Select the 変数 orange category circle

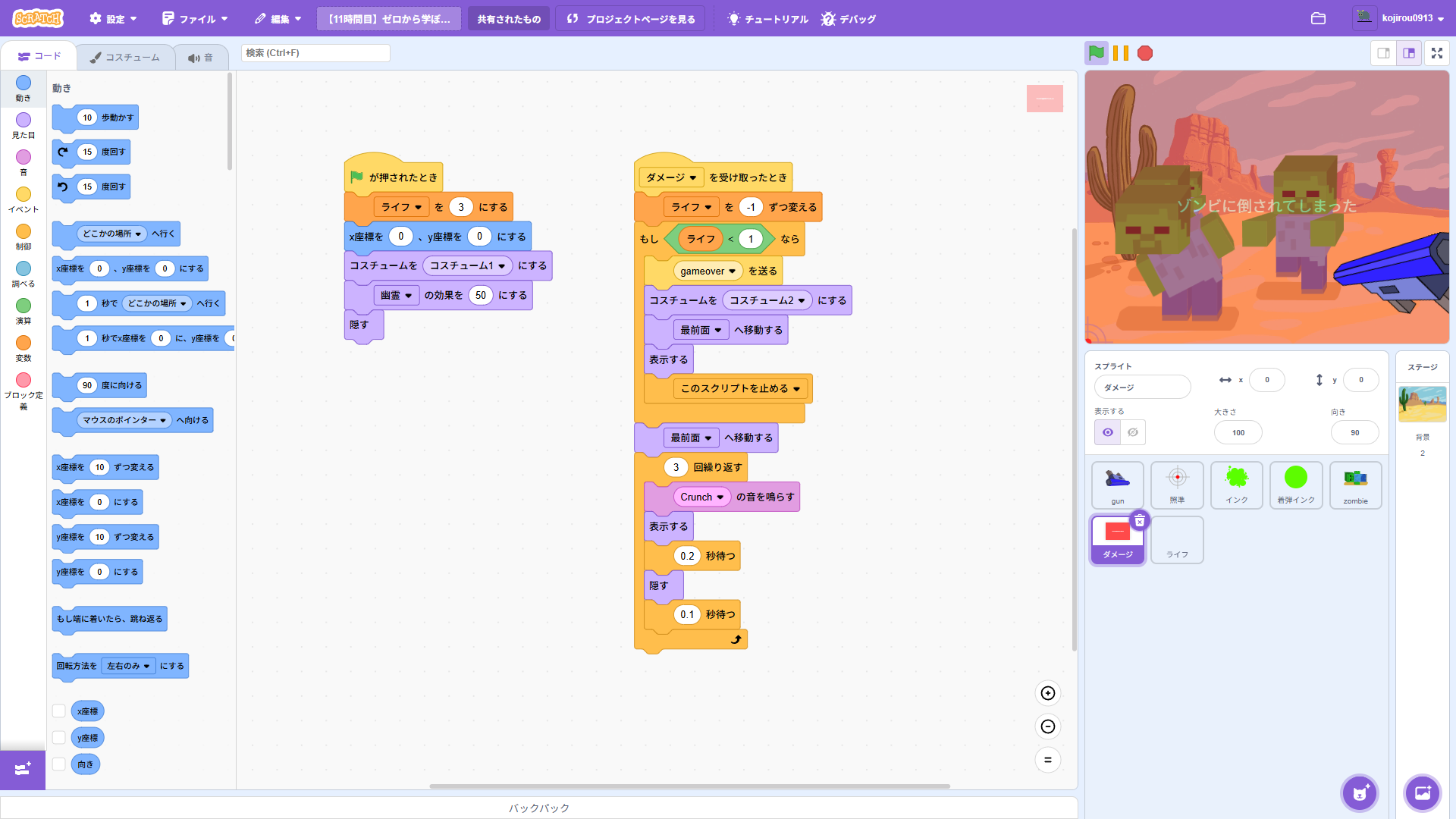(x=24, y=344)
